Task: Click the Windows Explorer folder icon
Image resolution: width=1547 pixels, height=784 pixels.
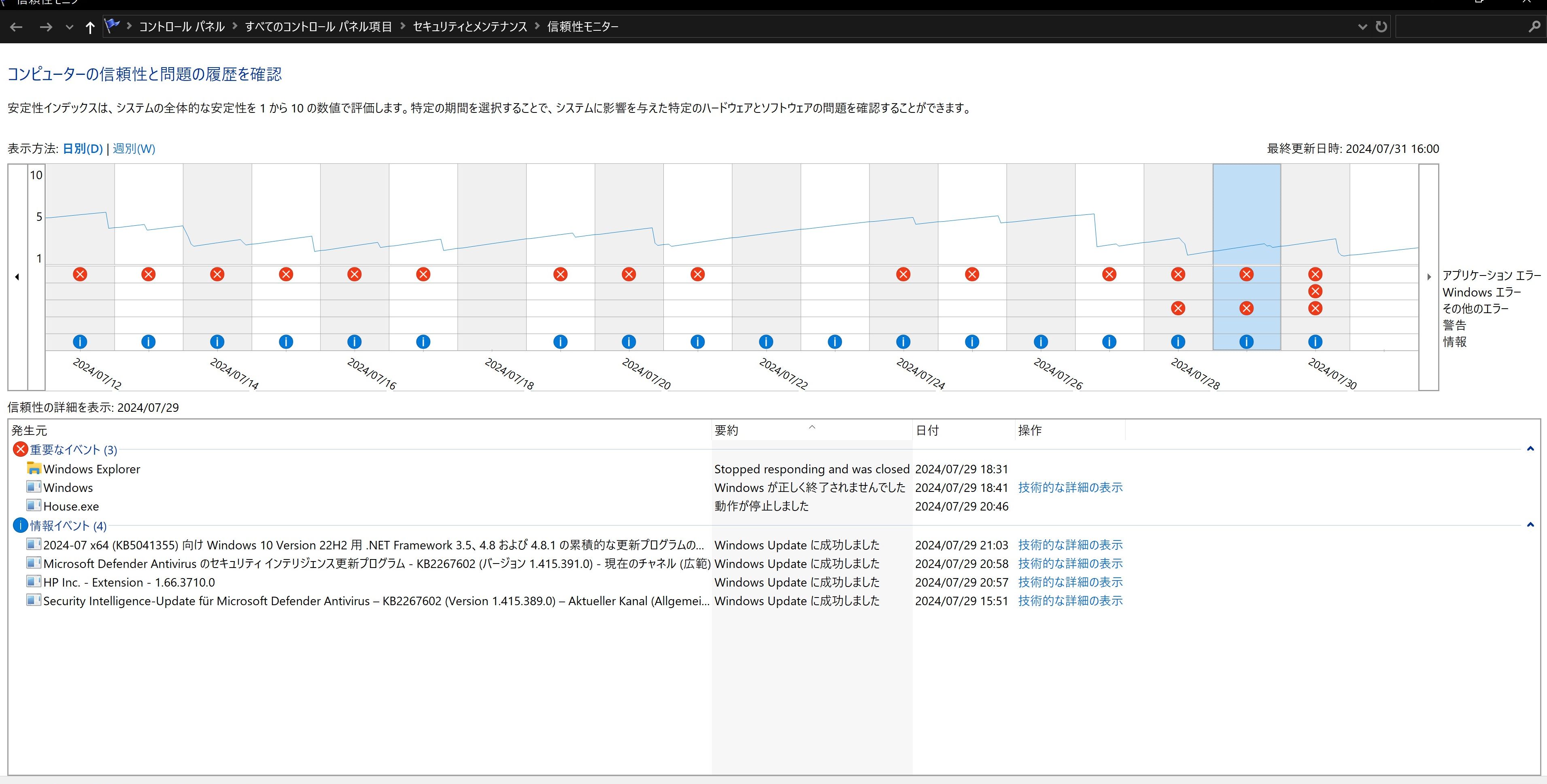Action: [34, 468]
